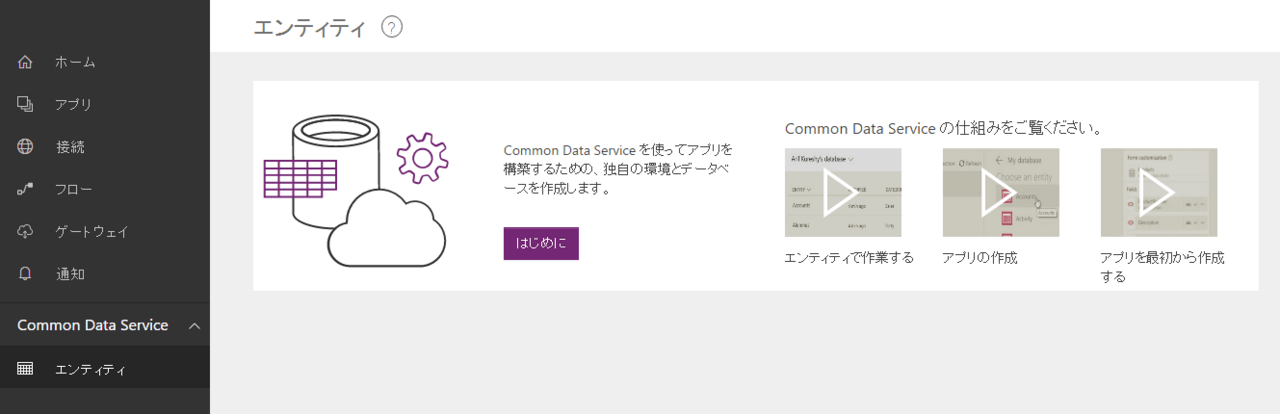The width and height of the screenshot is (1280, 414).
Task: Click the Connections globe icon
Action: (25, 147)
